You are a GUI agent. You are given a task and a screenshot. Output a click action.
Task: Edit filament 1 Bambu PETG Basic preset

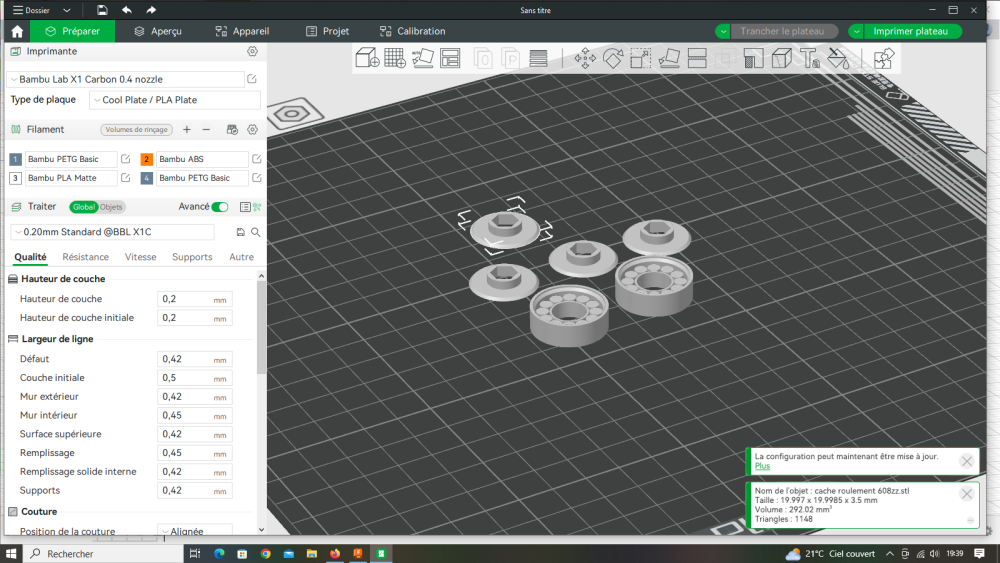pos(126,159)
